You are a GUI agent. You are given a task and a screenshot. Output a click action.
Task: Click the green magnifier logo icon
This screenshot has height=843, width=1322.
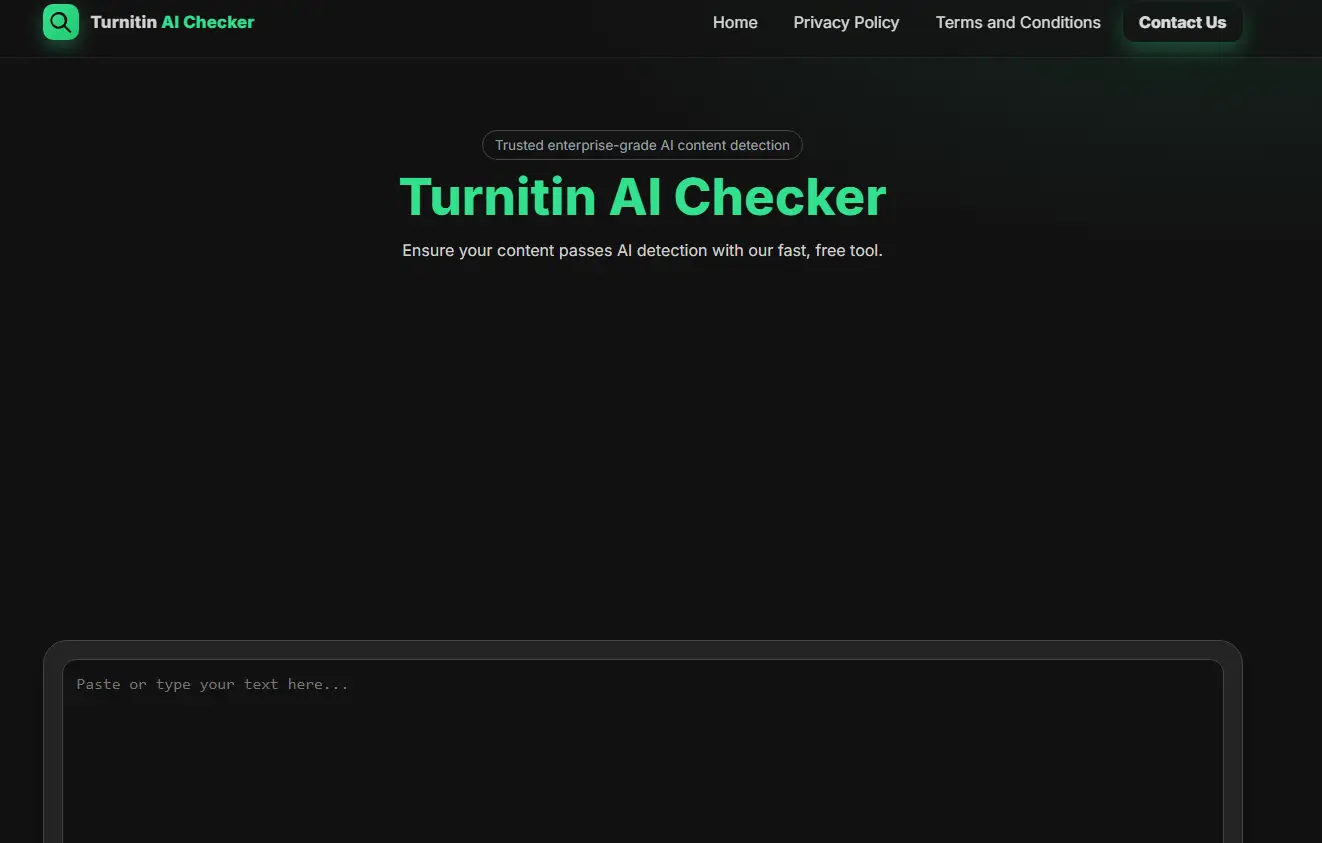click(x=61, y=22)
